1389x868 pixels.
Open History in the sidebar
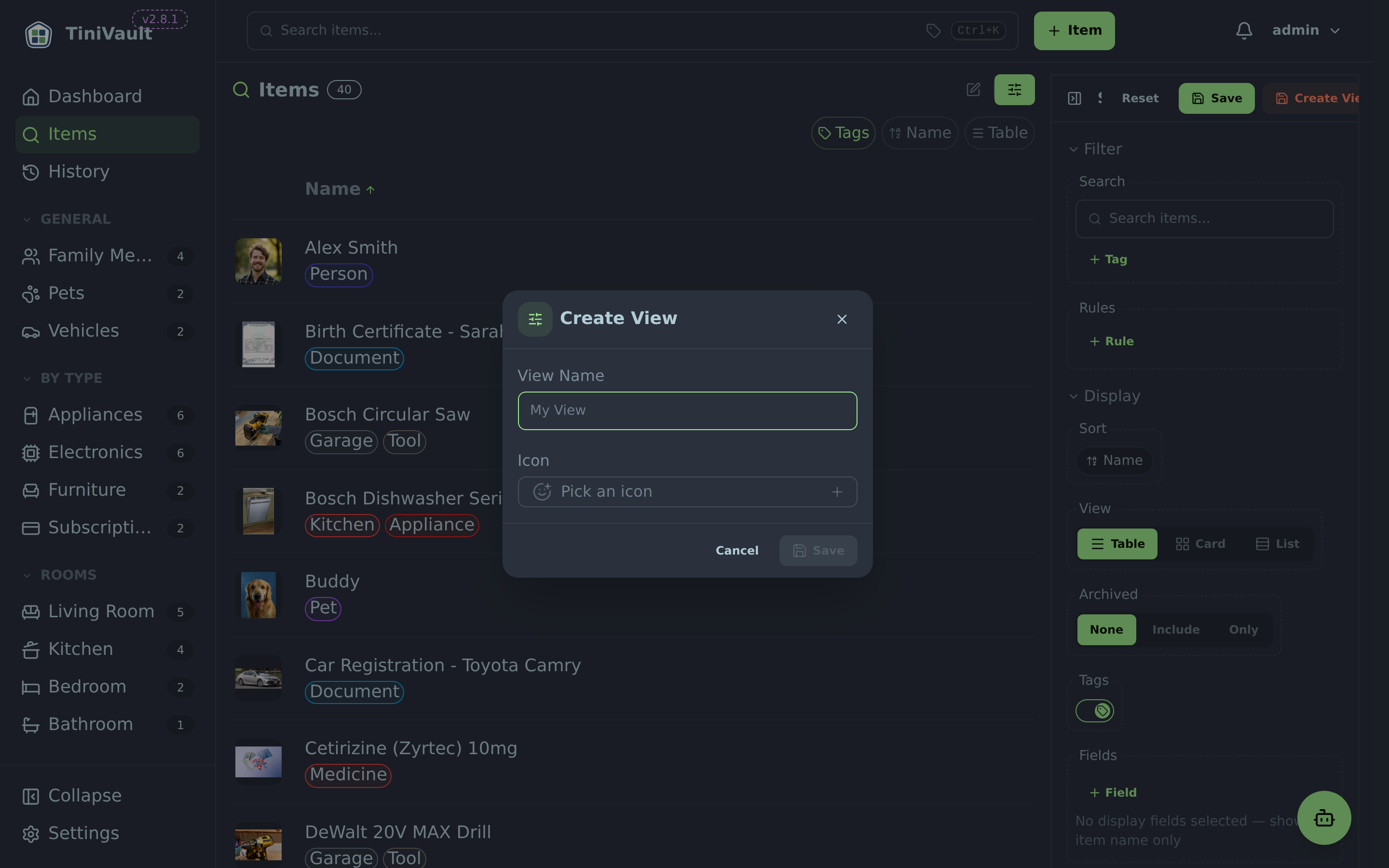[108, 172]
